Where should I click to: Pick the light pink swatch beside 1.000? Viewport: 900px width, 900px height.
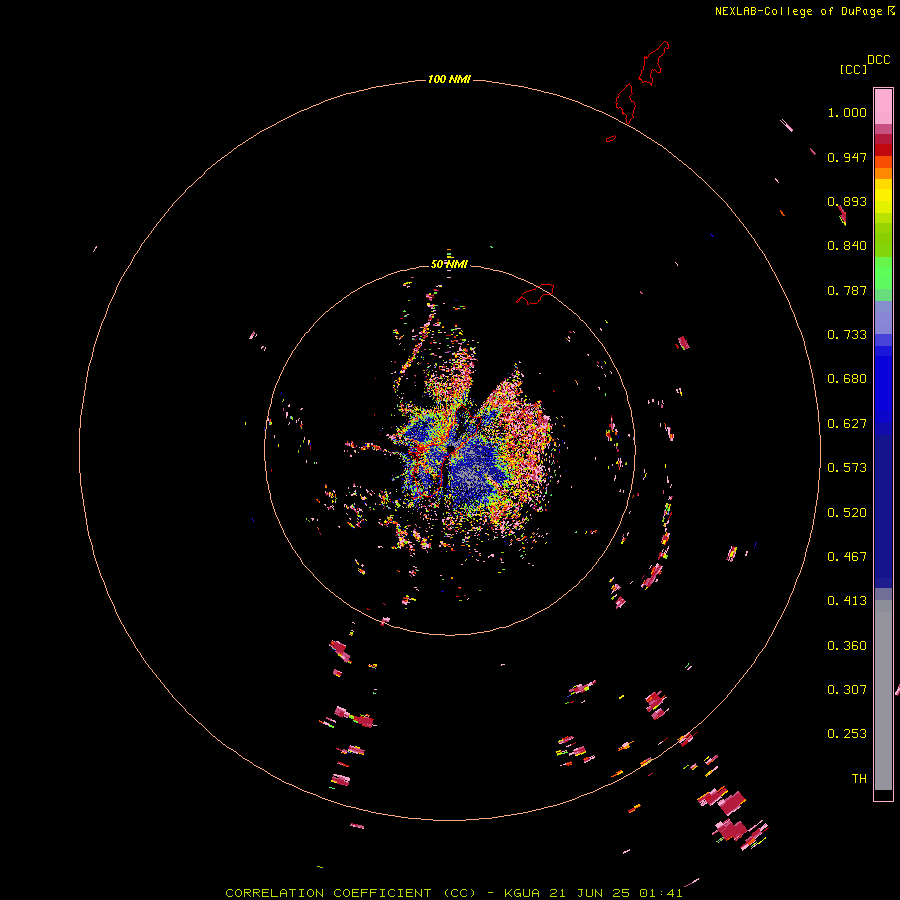click(883, 107)
